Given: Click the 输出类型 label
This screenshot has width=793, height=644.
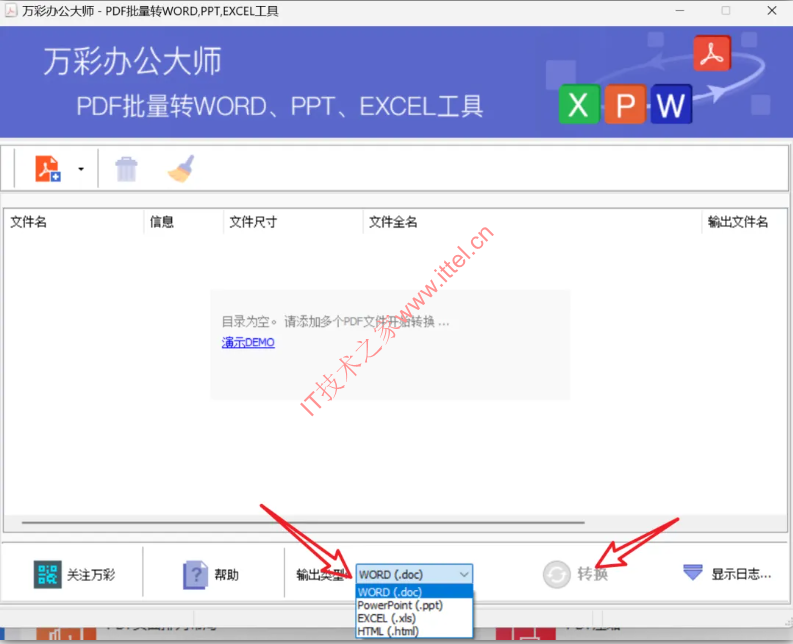Looking at the screenshot, I should coord(321,575).
